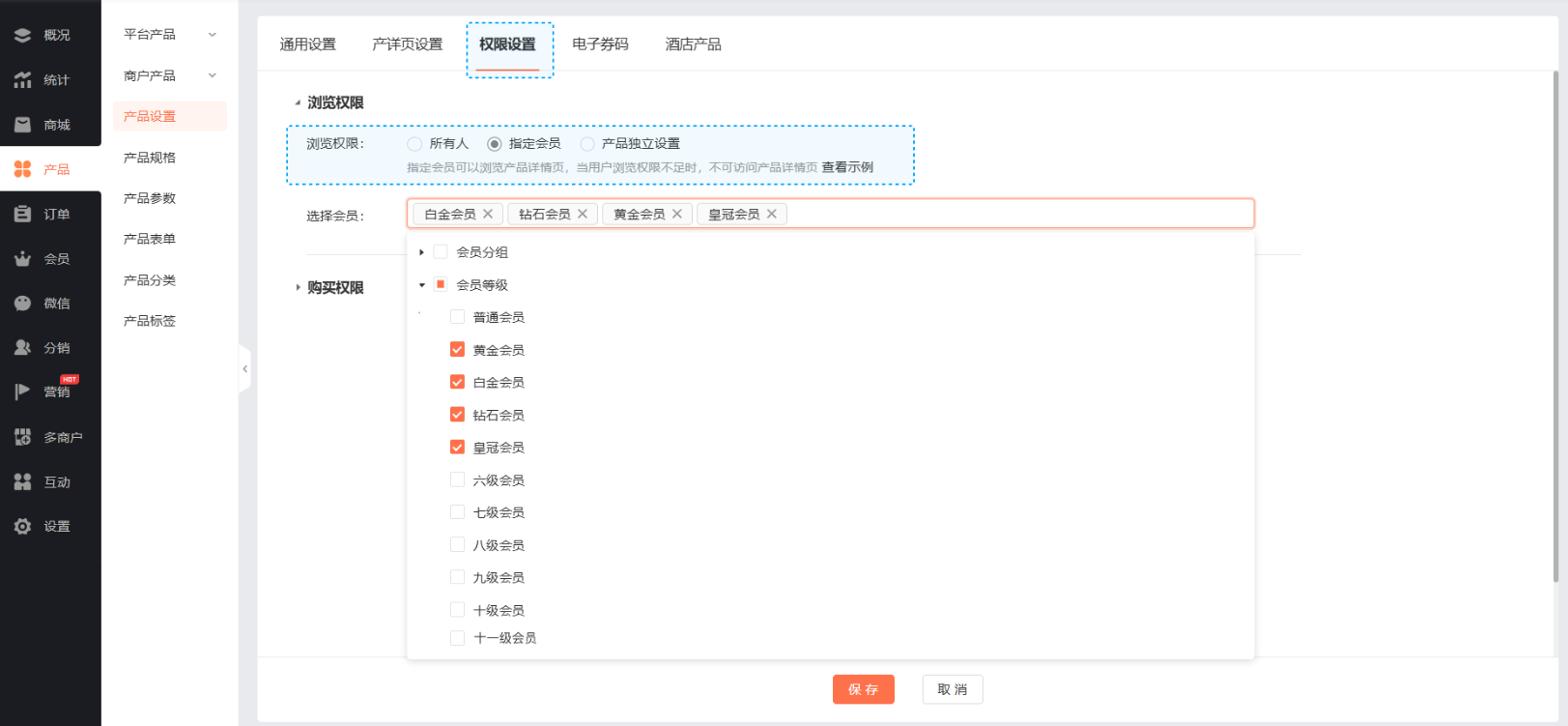Remove the 钻石会员 tag with its X
1568x726 pixels.
tap(583, 214)
